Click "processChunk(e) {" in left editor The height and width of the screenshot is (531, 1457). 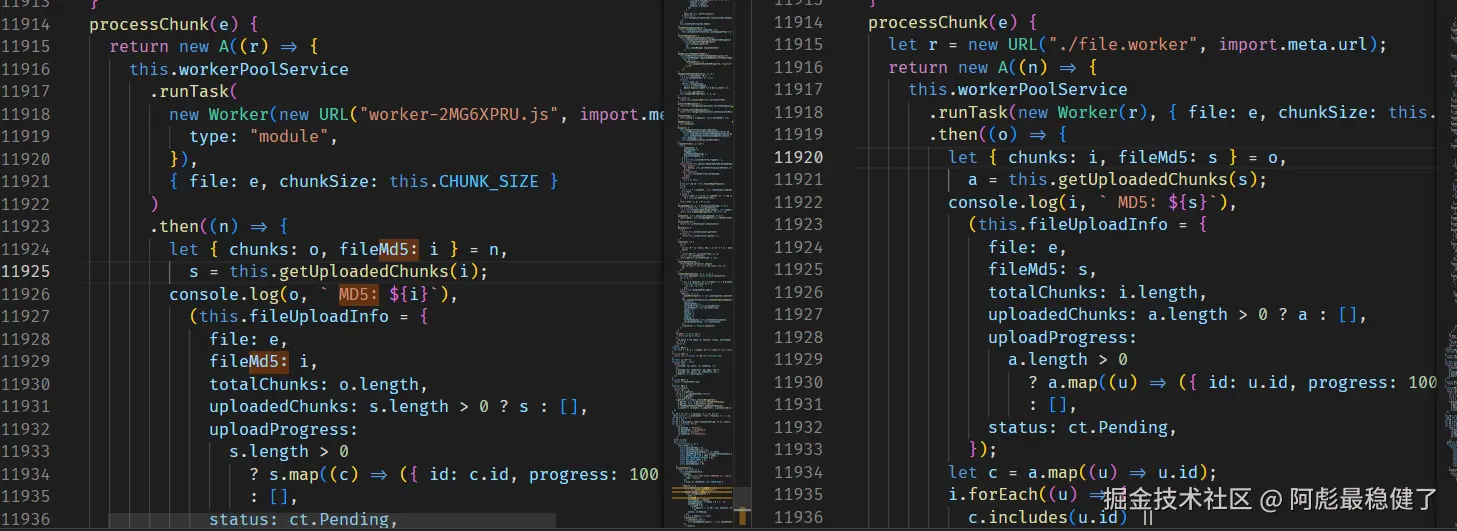click(x=173, y=24)
